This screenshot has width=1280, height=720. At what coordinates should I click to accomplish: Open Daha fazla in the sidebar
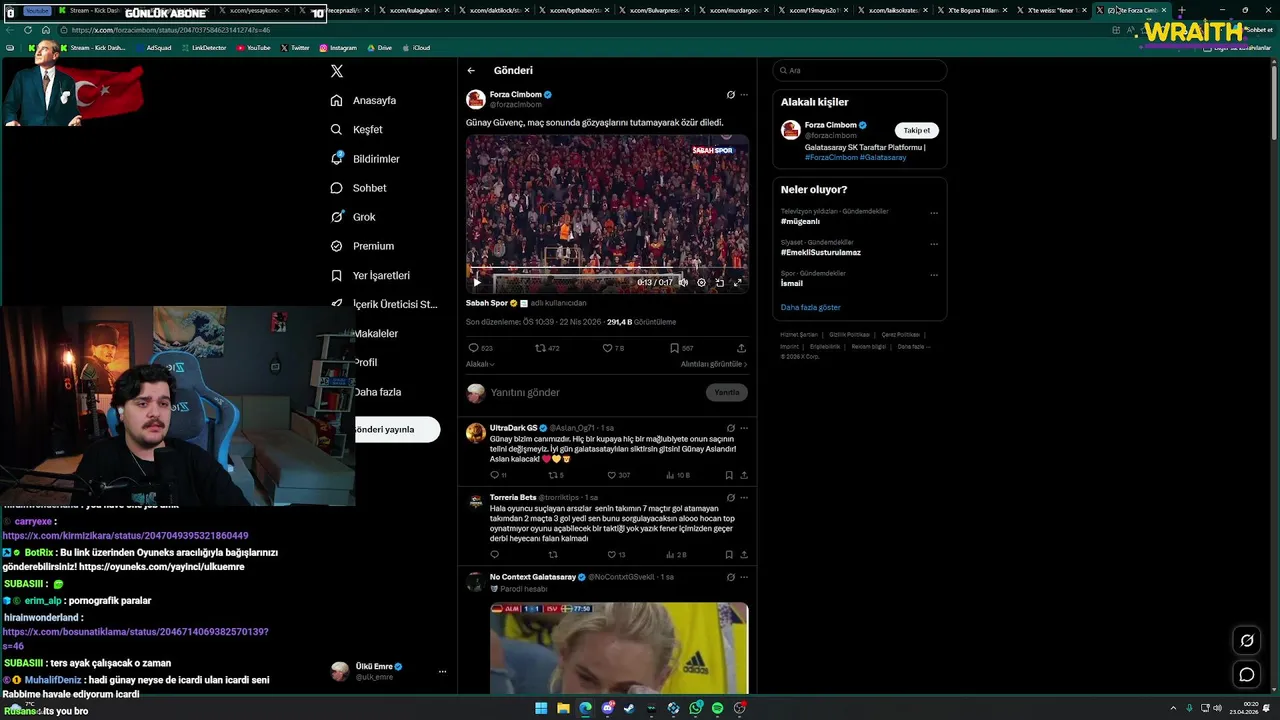(x=377, y=392)
